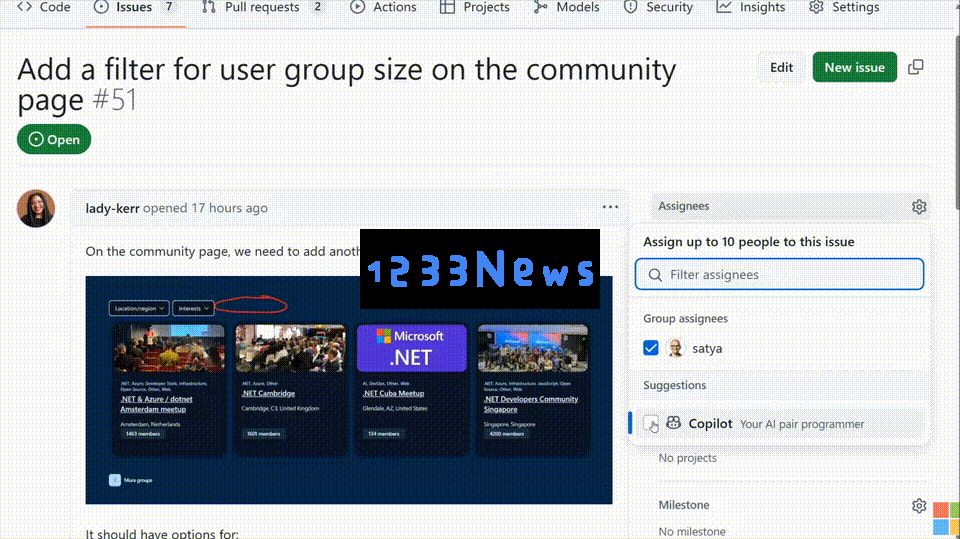The image size is (960, 539).
Task: Click the Issues count badge 7
Action: 169,7
